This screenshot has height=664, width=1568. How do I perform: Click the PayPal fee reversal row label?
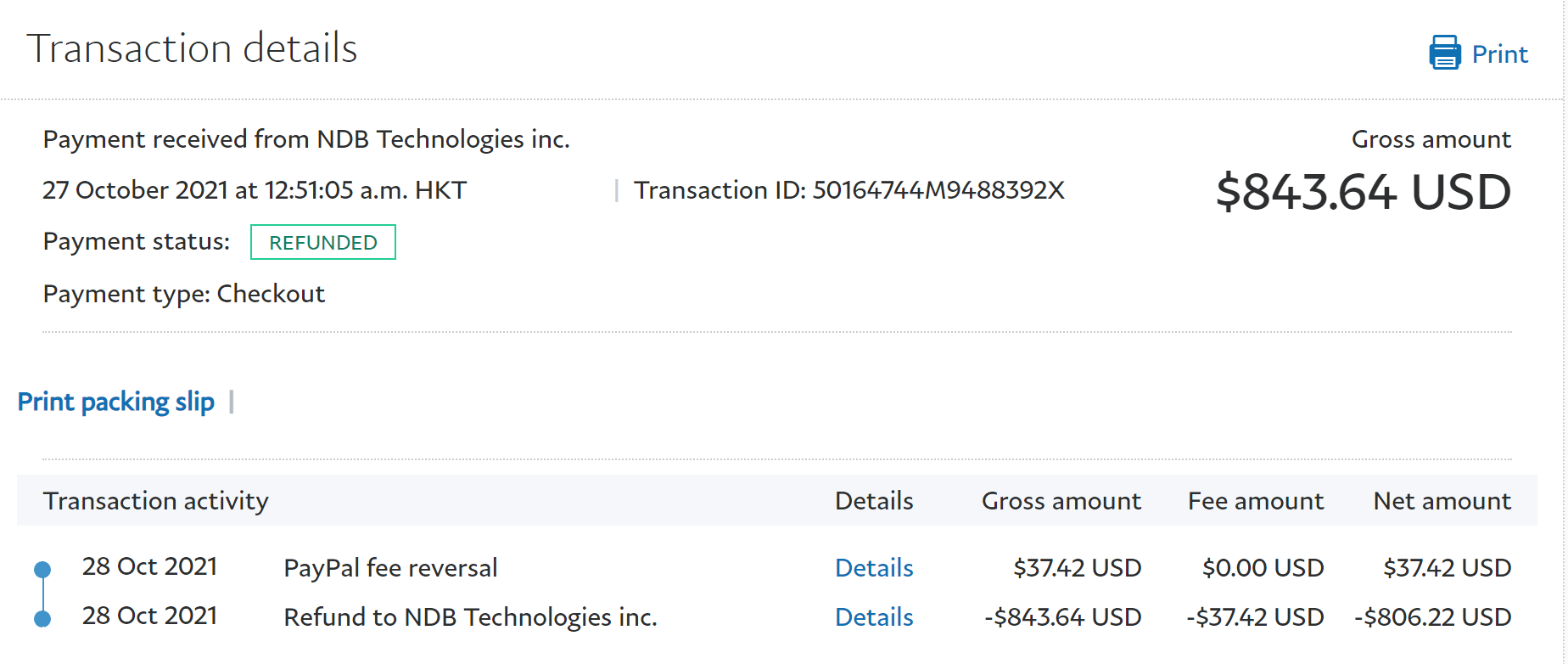[x=390, y=568]
